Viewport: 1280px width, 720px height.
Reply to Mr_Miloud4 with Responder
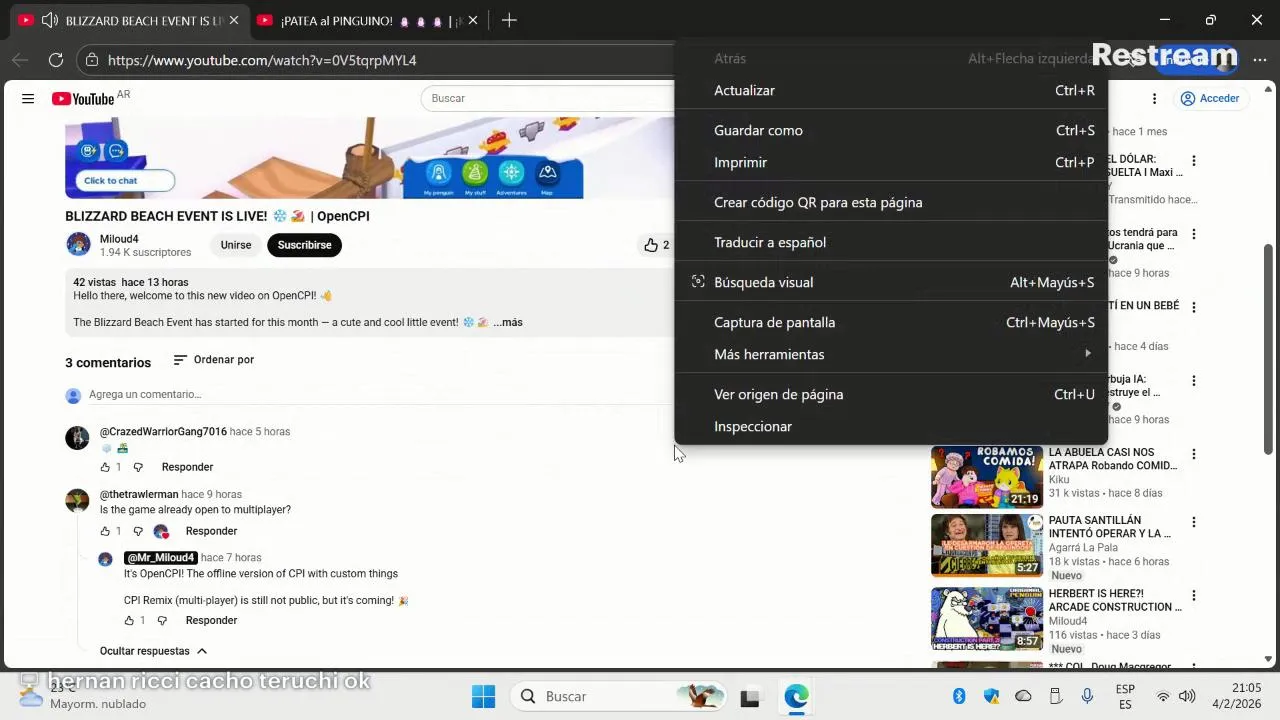coord(211,620)
